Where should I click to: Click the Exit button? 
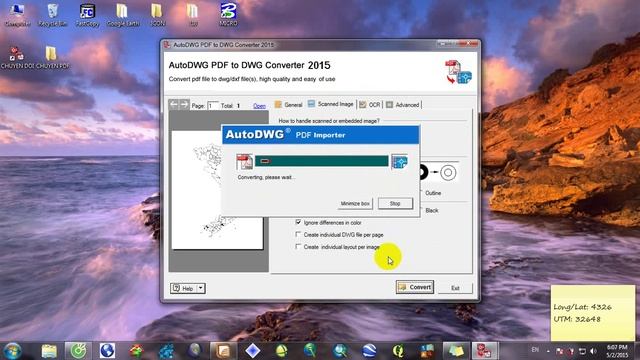(456, 288)
